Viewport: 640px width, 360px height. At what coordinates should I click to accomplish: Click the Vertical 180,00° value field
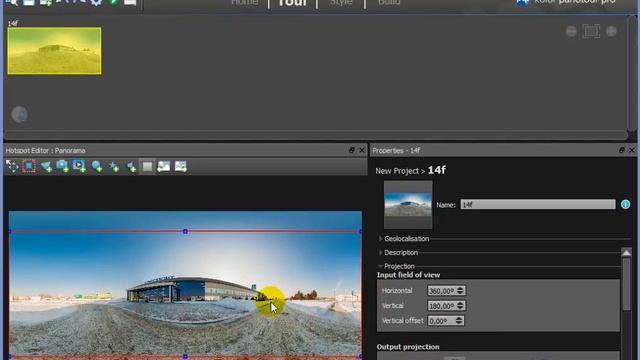coord(441,306)
